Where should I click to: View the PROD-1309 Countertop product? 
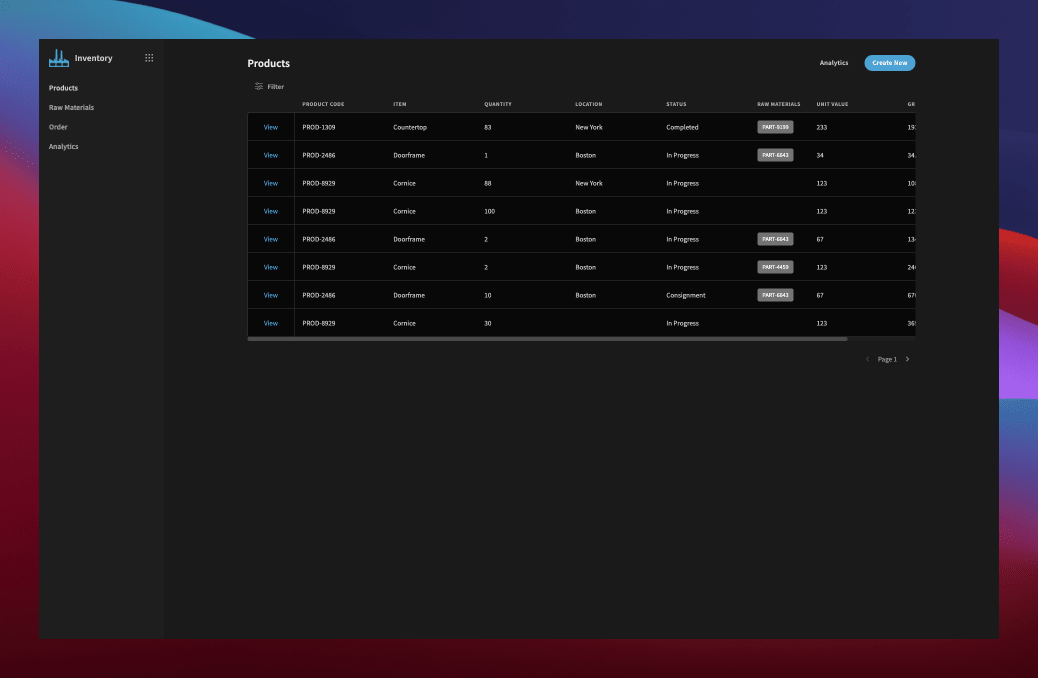(x=270, y=127)
